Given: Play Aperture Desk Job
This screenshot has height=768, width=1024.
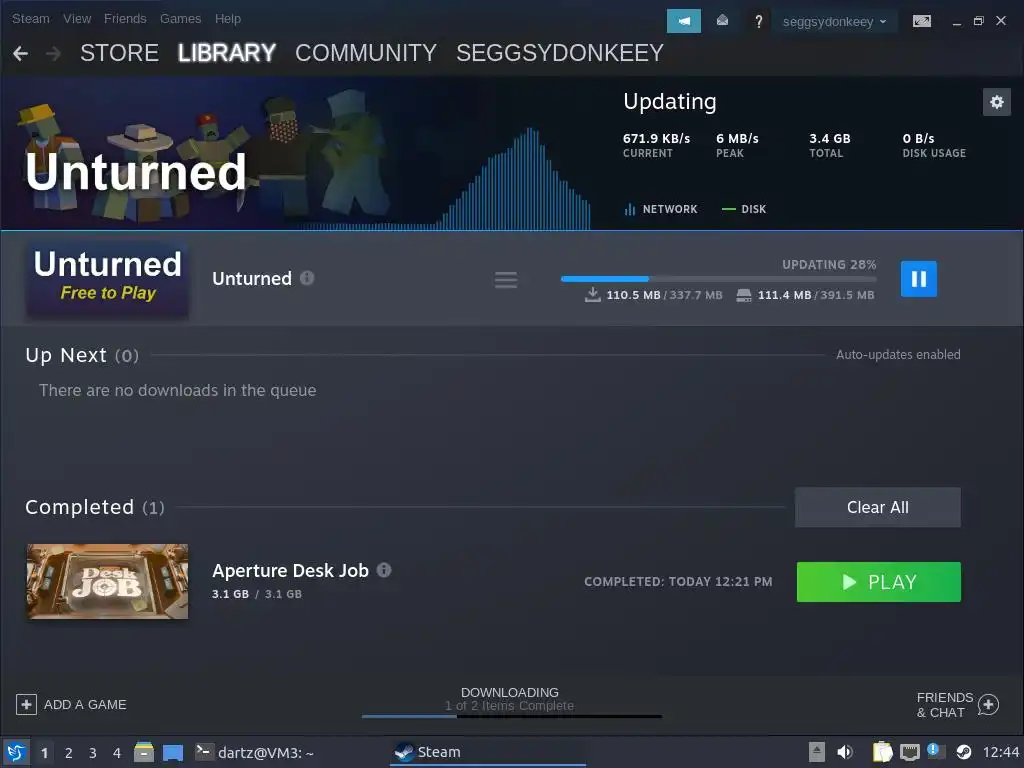Looking at the screenshot, I should coord(878,582).
